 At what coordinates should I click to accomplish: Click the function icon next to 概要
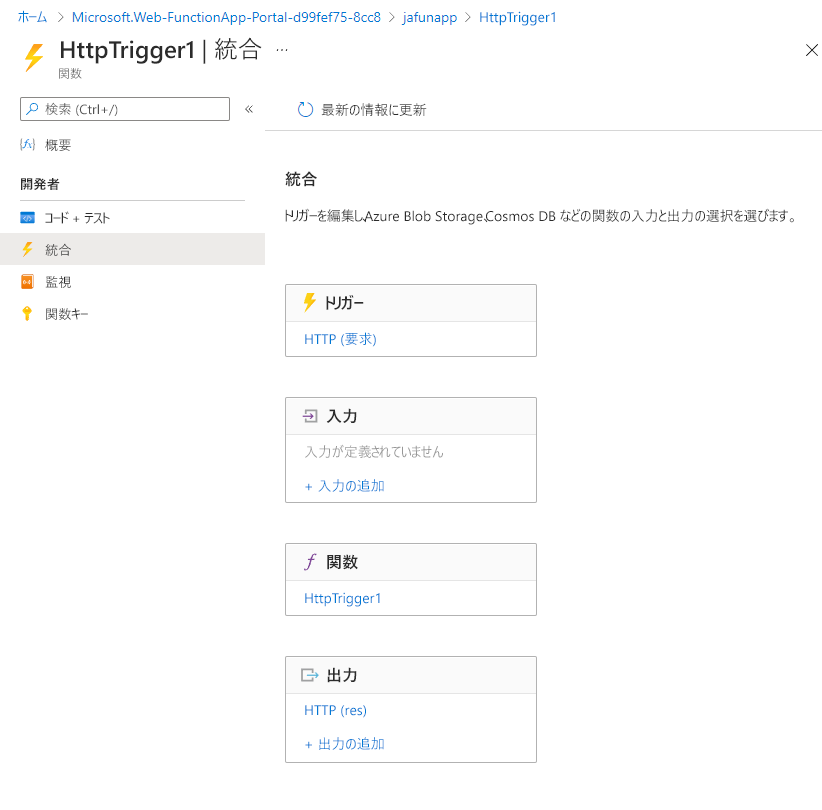(27, 144)
